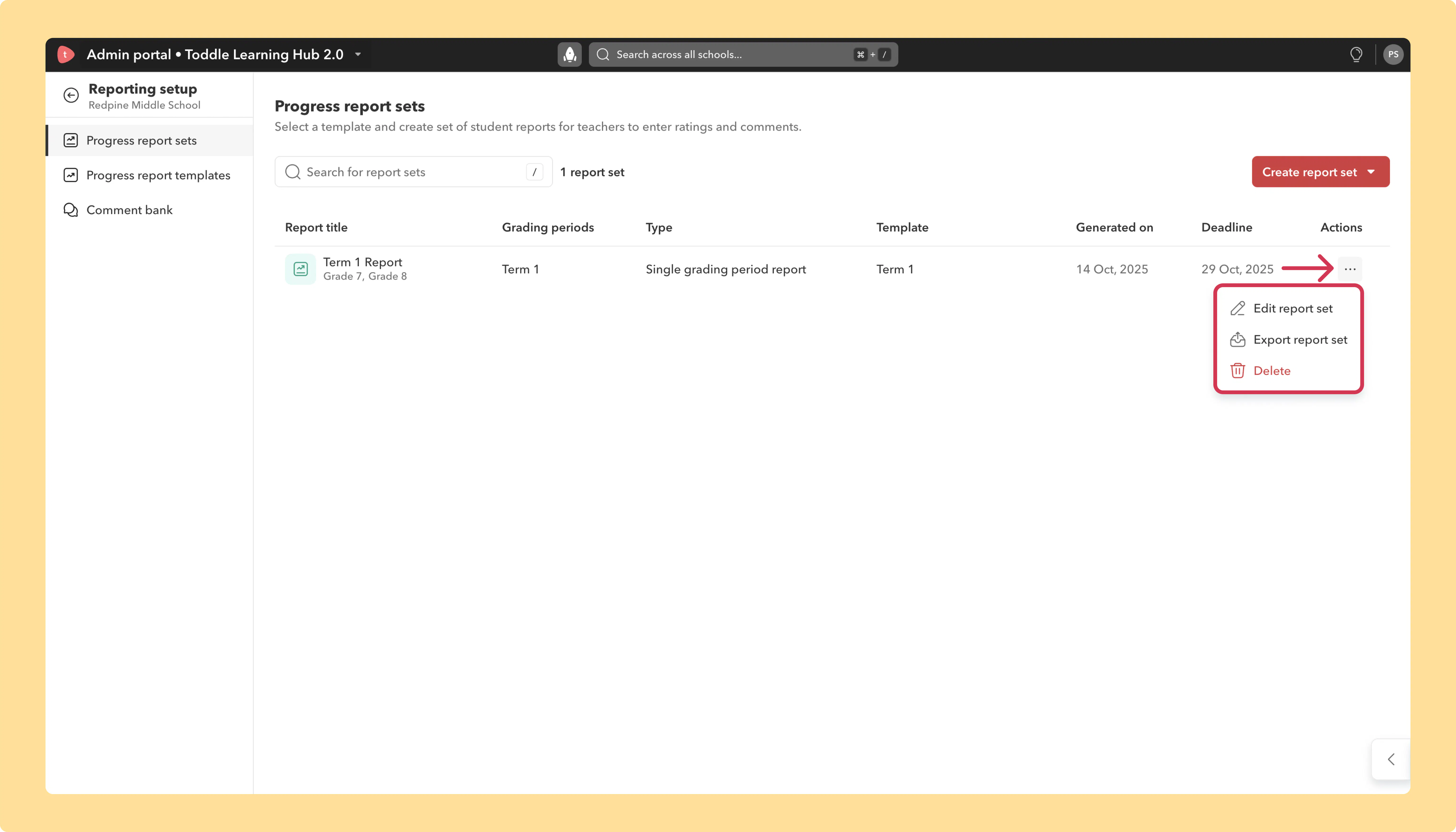
Task: Go back using the Reporting setup arrow
Action: (x=71, y=95)
